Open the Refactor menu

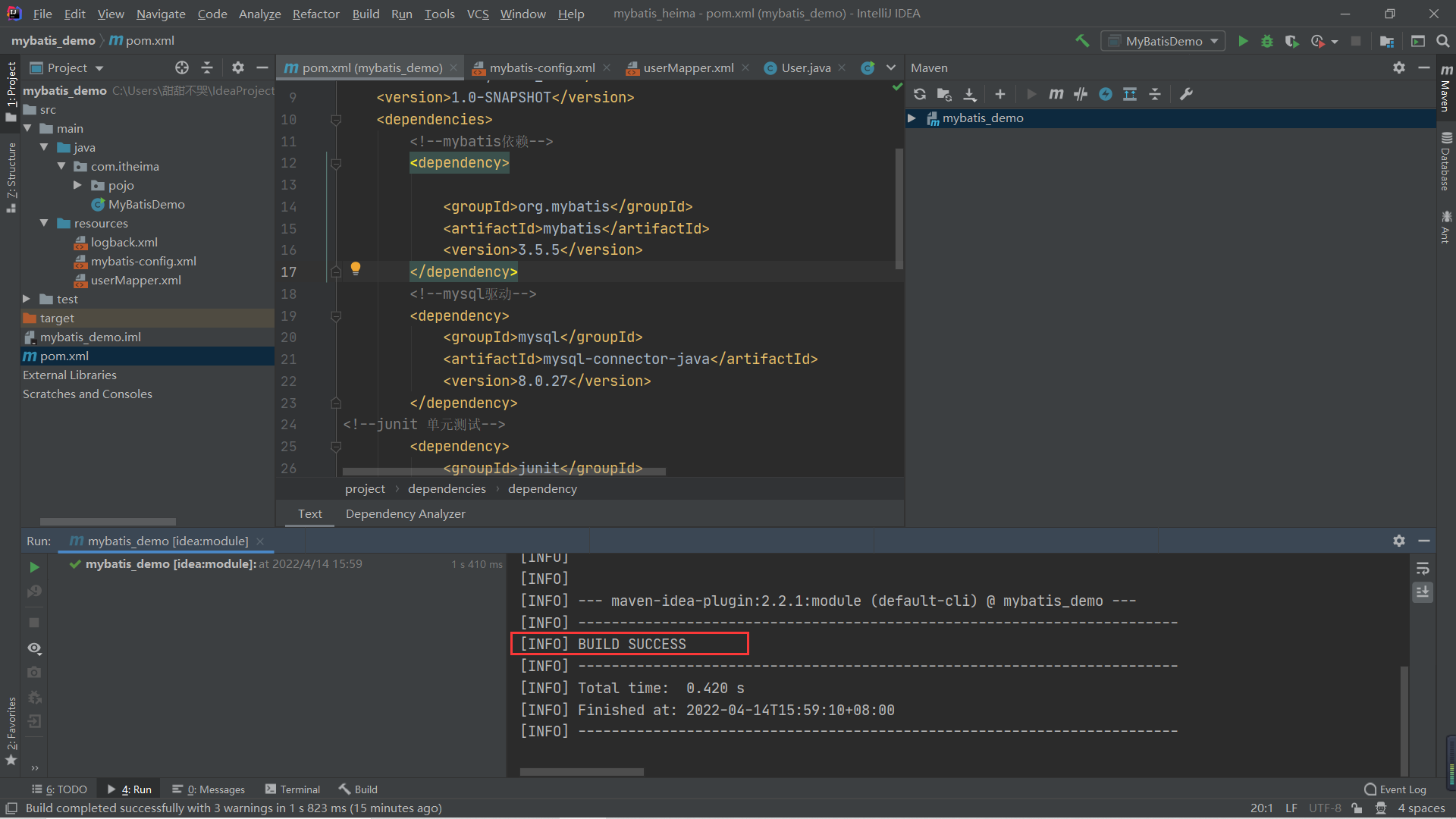(x=315, y=14)
